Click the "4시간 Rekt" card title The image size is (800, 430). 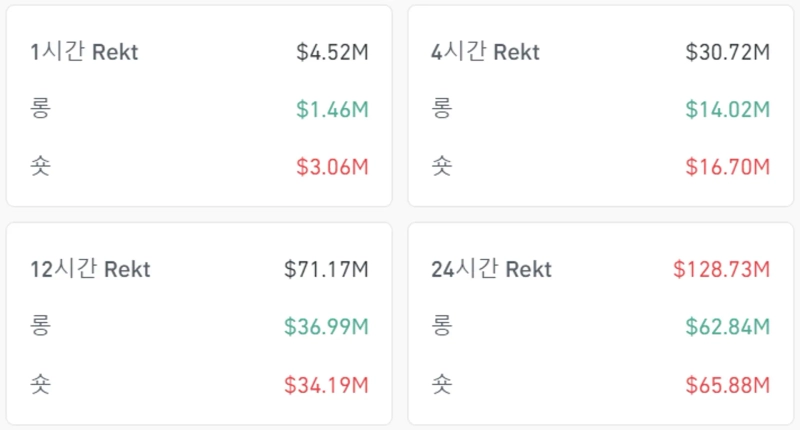point(484,53)
